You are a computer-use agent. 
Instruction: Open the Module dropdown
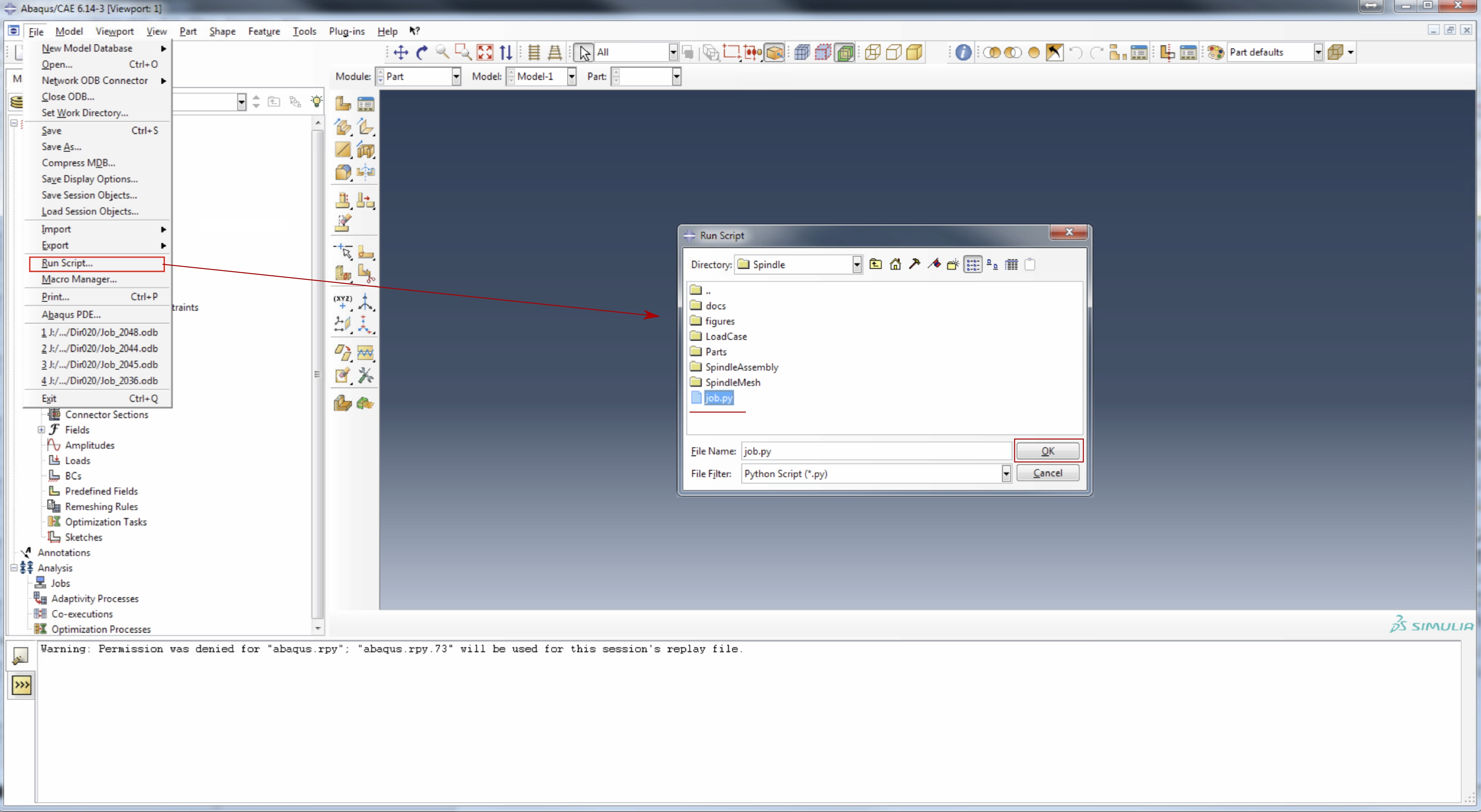tap(456, 76)
